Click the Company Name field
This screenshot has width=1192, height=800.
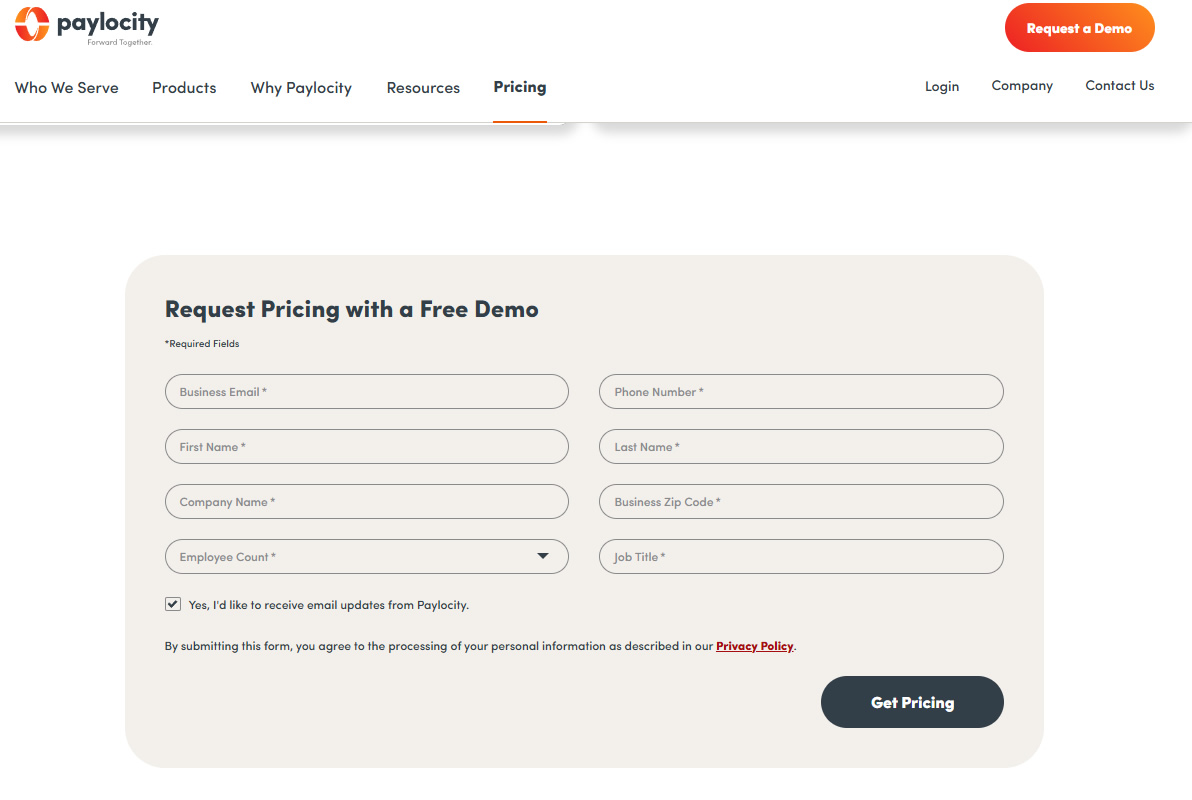pos(366,501)
